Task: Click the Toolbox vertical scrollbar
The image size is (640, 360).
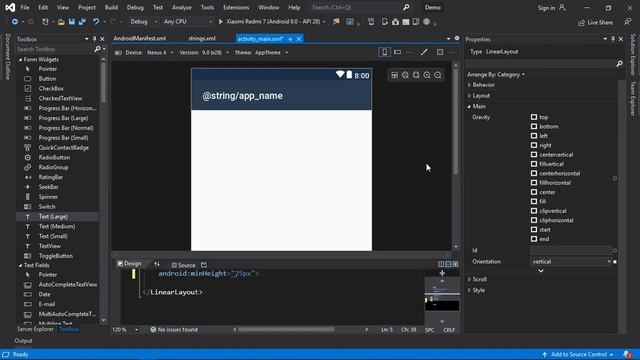Action: click(103, 82)
